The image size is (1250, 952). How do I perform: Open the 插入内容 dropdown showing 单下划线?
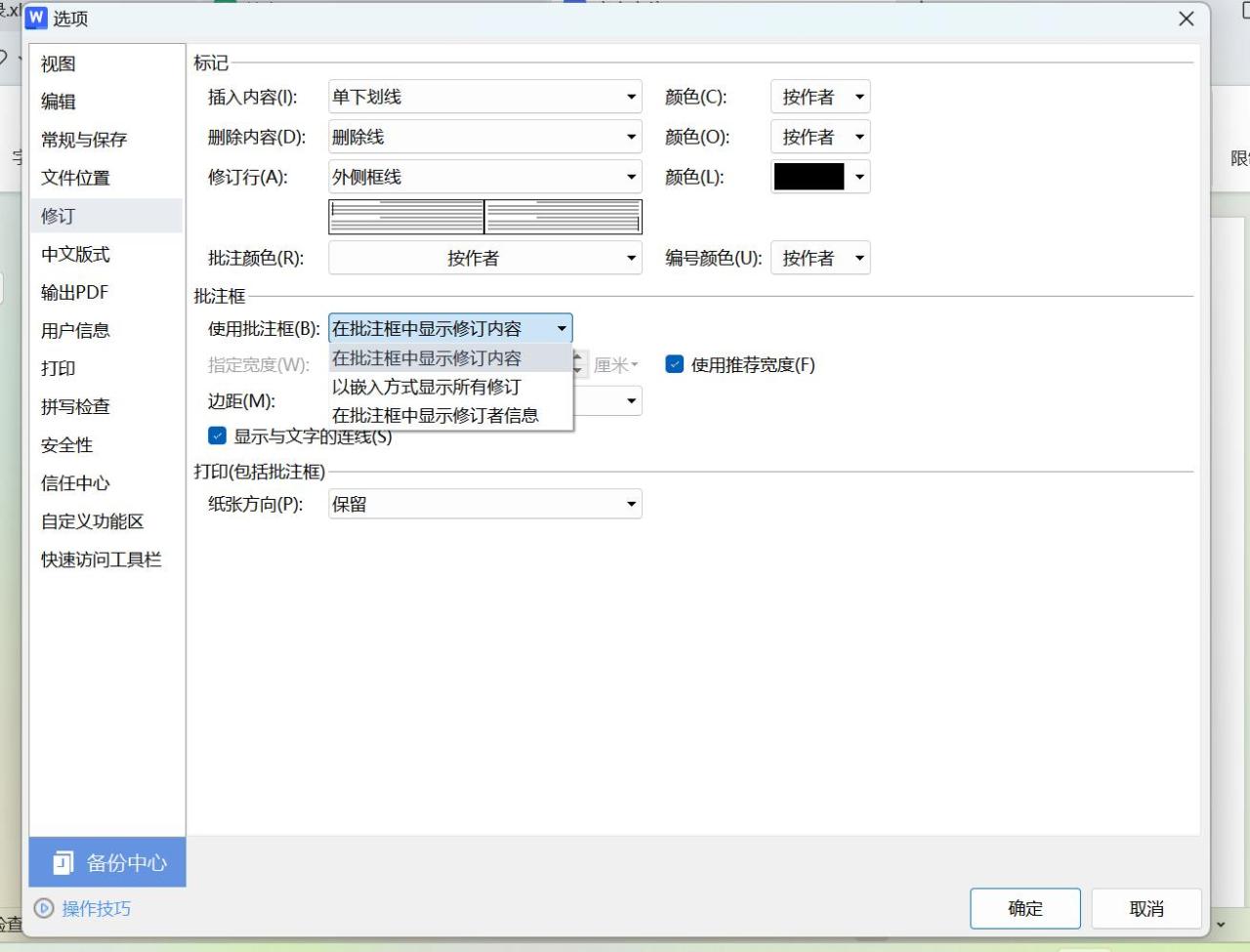pyautogui.click(x=631, y=96)
